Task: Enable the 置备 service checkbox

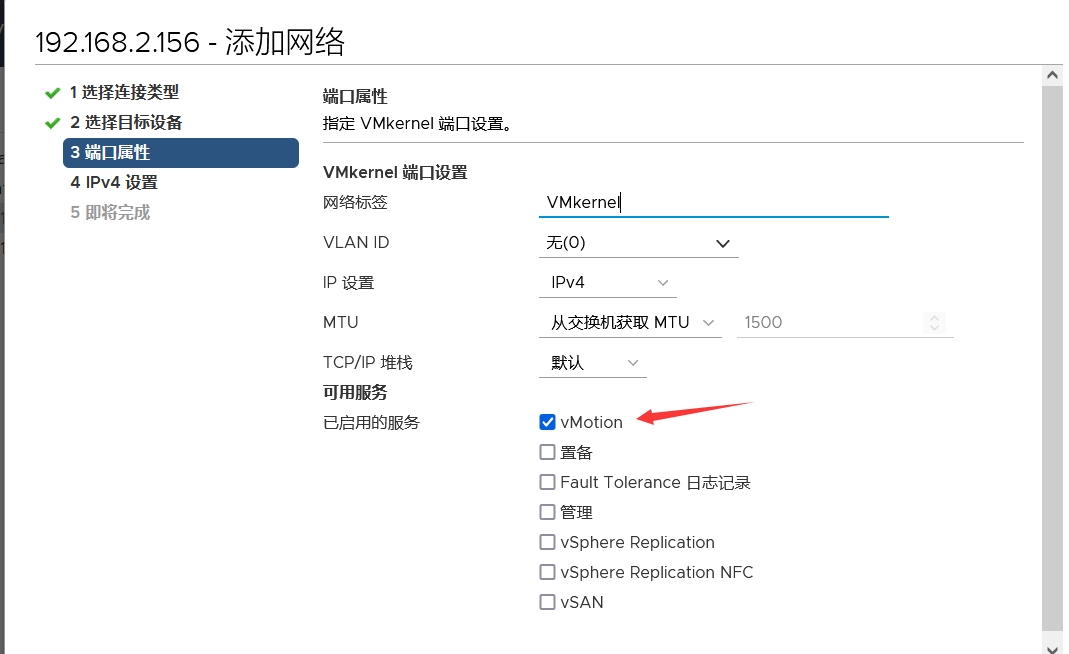Action: (547, 452)
